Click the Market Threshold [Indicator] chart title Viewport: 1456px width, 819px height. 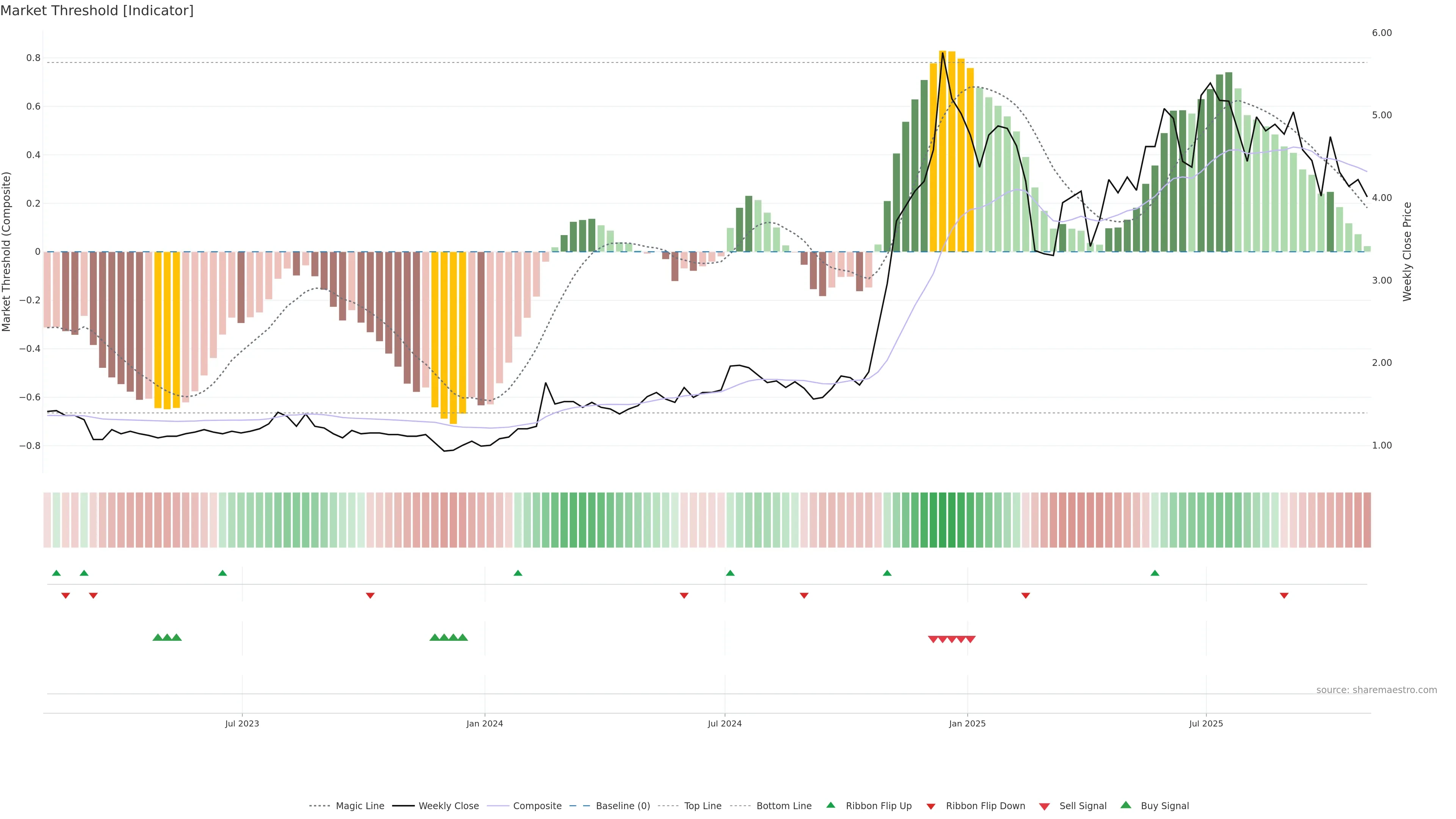(97, 11)
